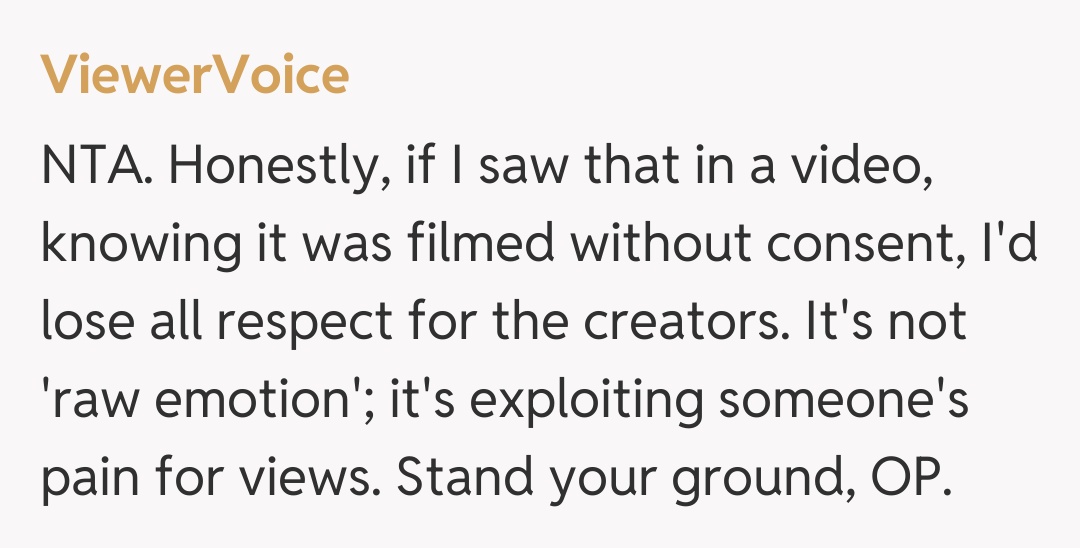Open the ViewerVoice user profile
The image size is (1080, 548).
tap(195, 76)
